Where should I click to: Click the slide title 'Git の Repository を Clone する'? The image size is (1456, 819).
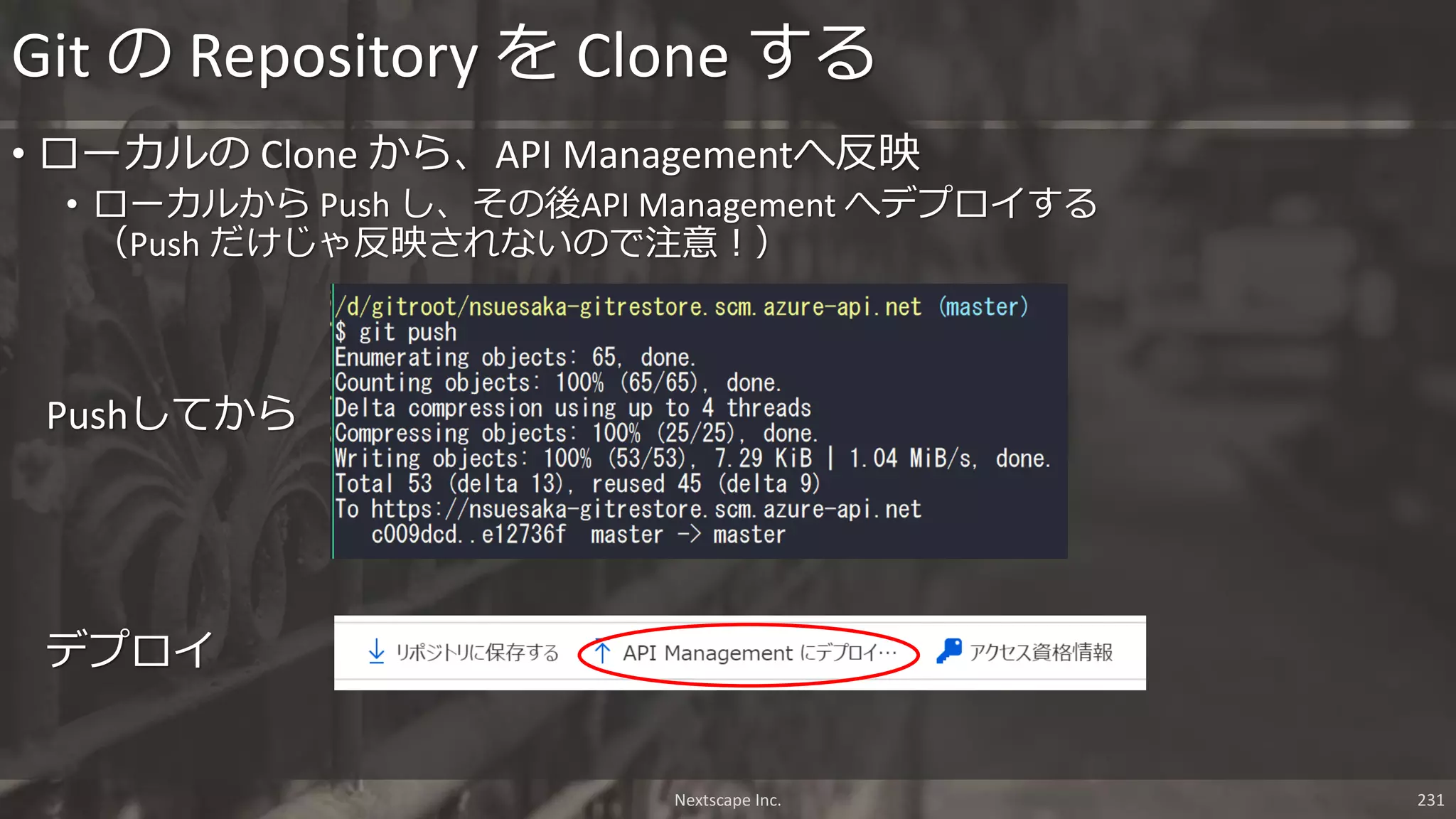click(x=444, y=54)
